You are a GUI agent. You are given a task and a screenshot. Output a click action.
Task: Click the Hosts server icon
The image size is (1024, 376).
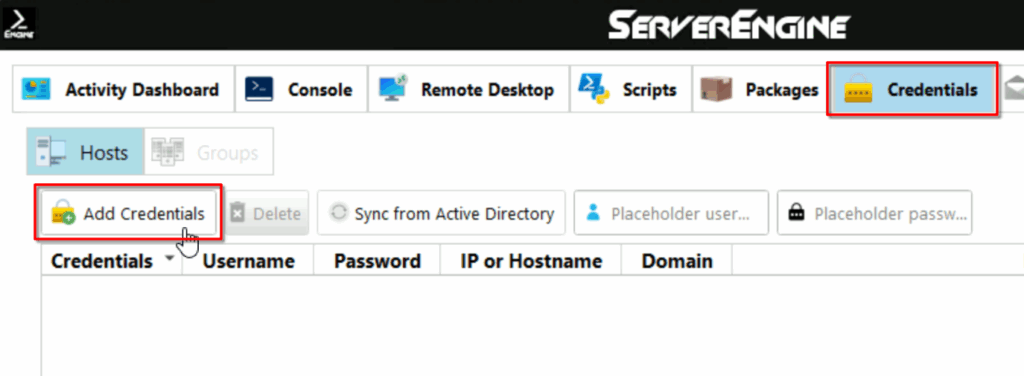[51, 151]
